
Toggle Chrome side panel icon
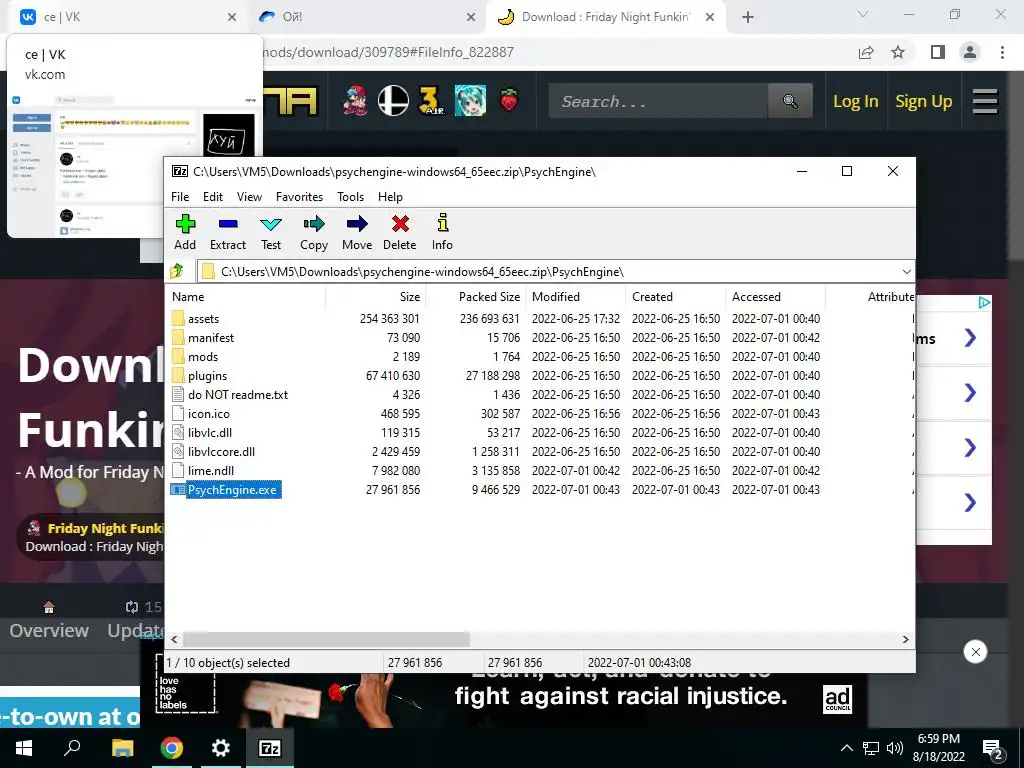(938, 52)
